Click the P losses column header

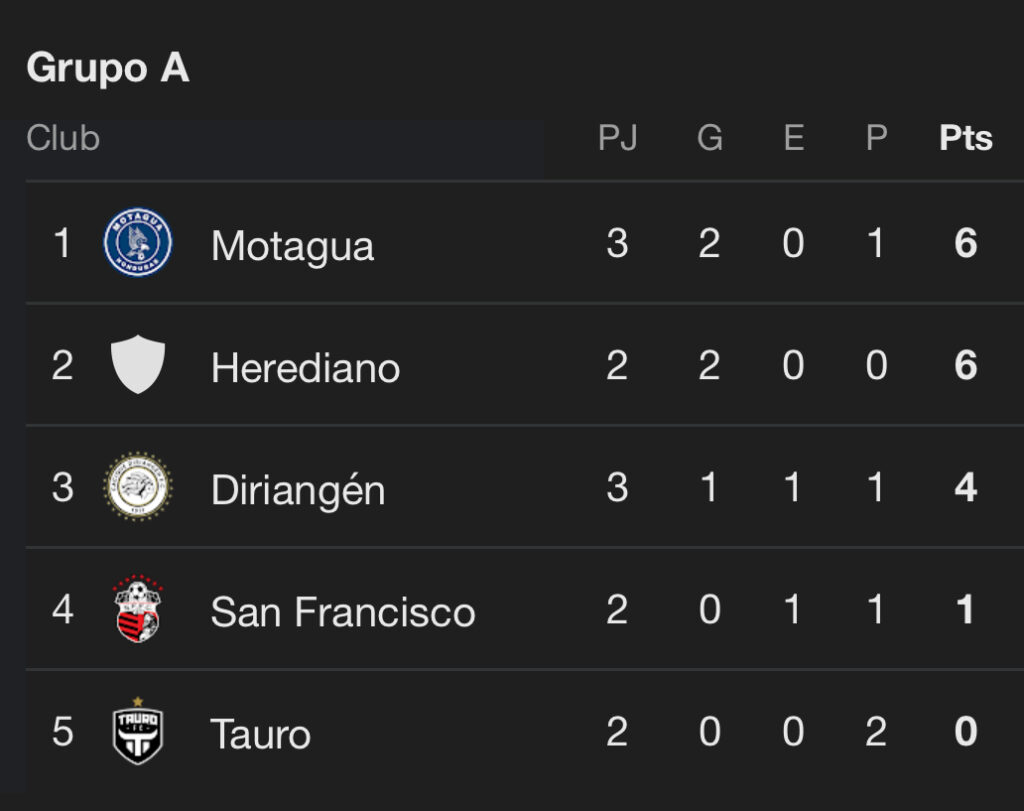(x=876, y=138)
